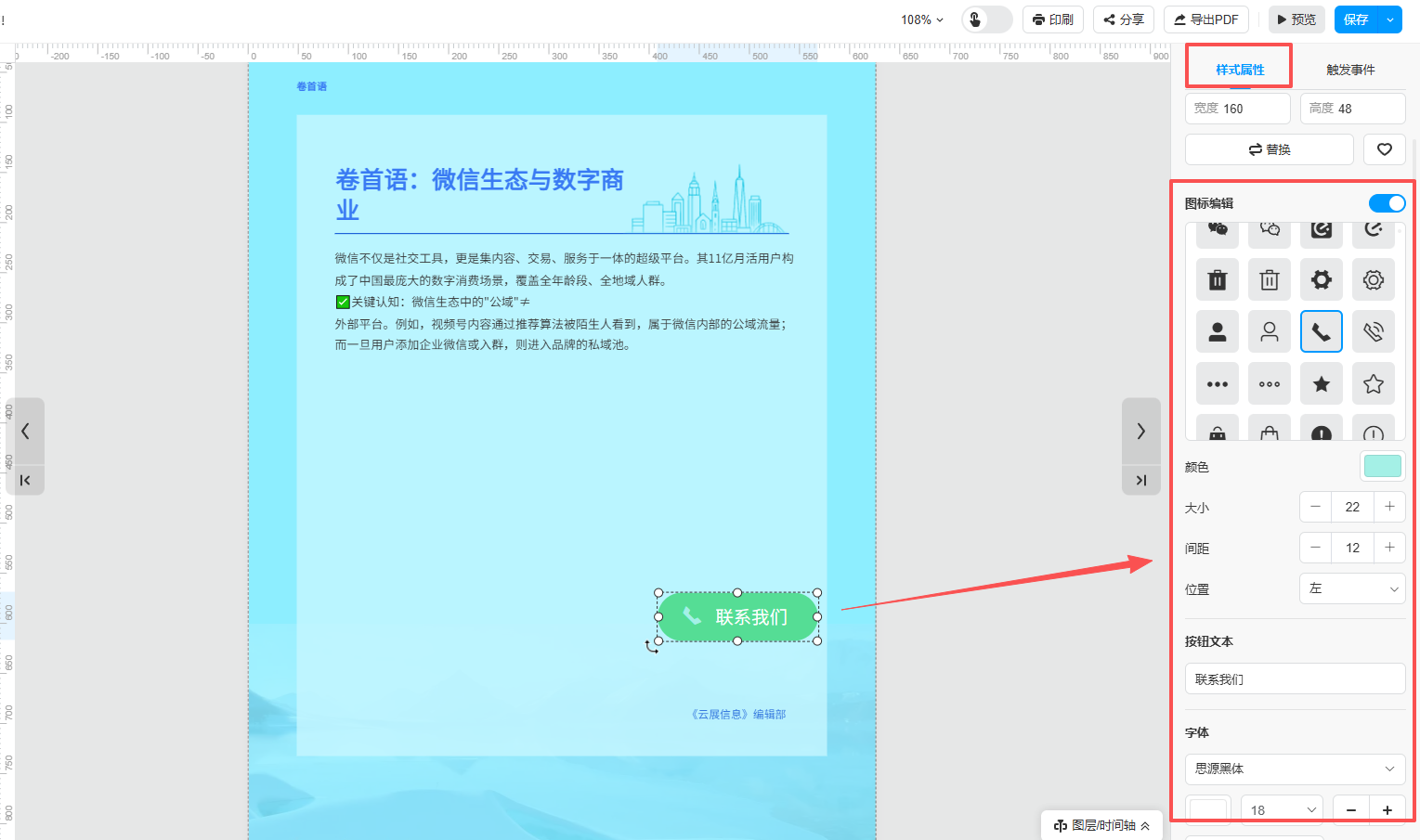
Task: Open the 108% zoom dropdown
Action: (x=921, y=19)
